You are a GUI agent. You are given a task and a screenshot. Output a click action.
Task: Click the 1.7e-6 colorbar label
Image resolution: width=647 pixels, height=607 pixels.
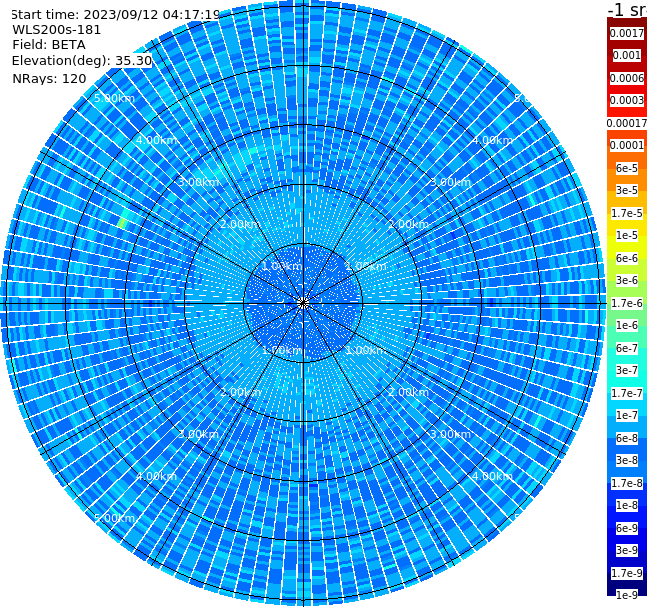627,303
